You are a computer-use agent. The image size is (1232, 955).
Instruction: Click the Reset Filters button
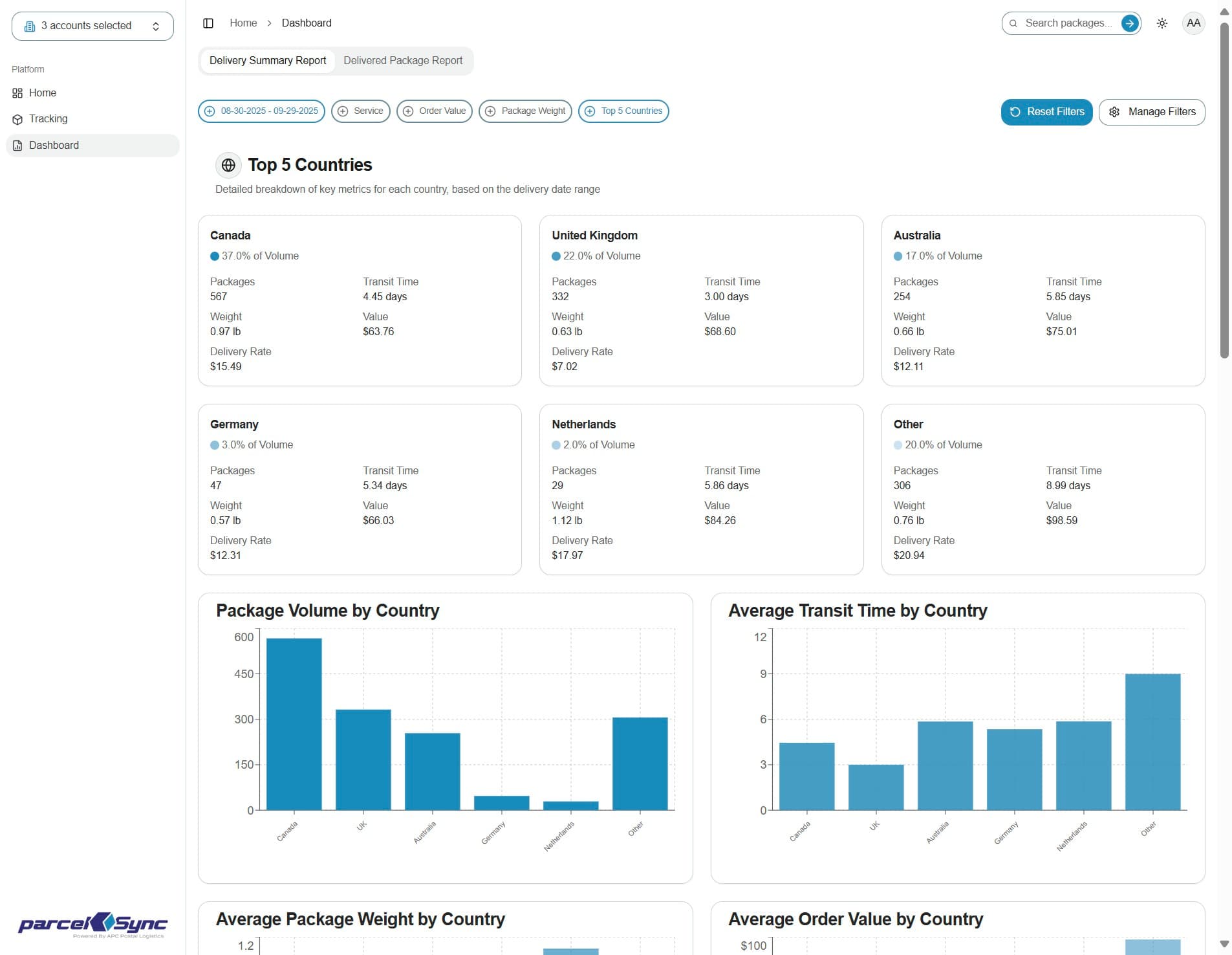point(1047,112)
